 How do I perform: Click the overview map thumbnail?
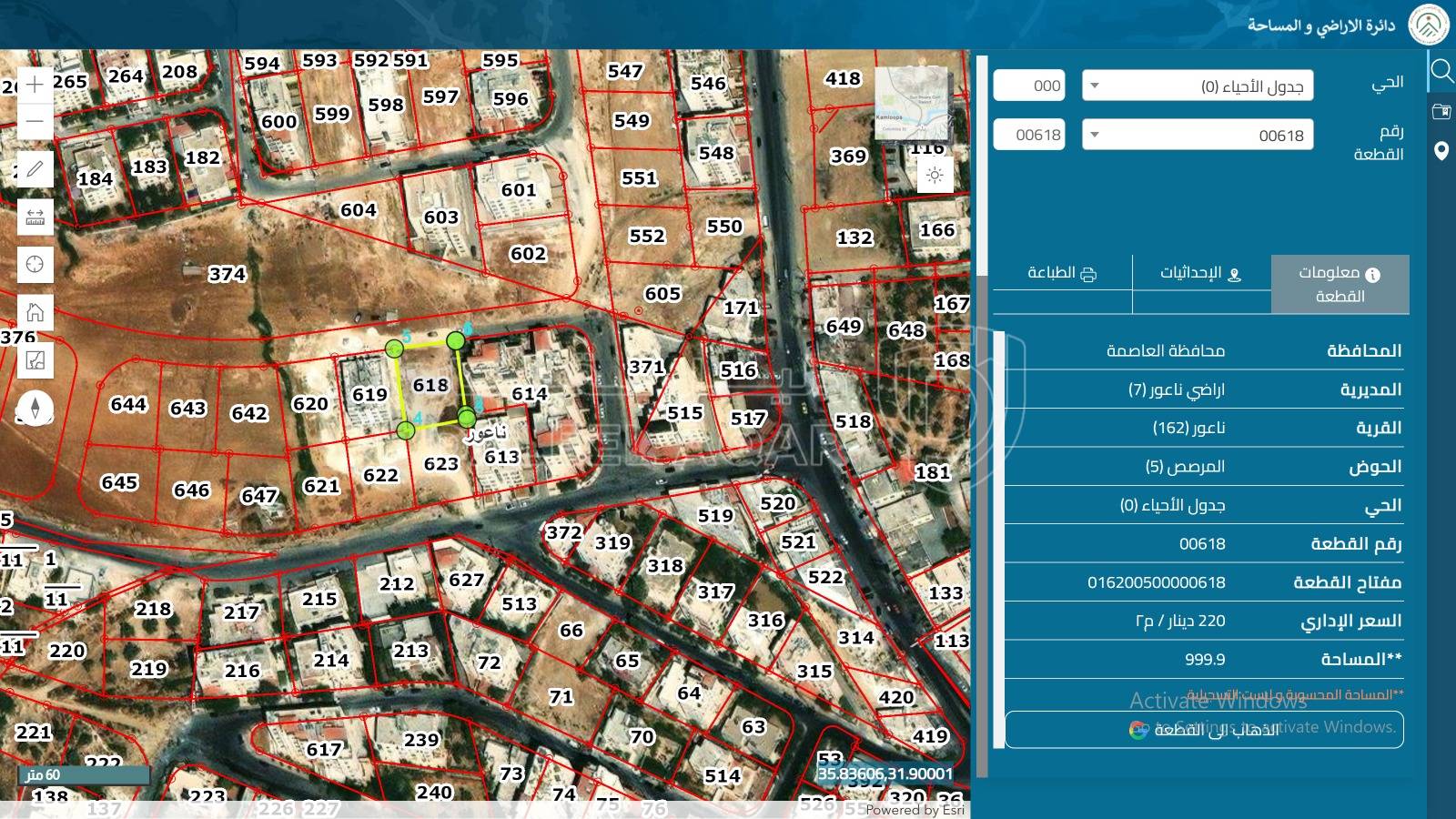(x=911, y=102)
